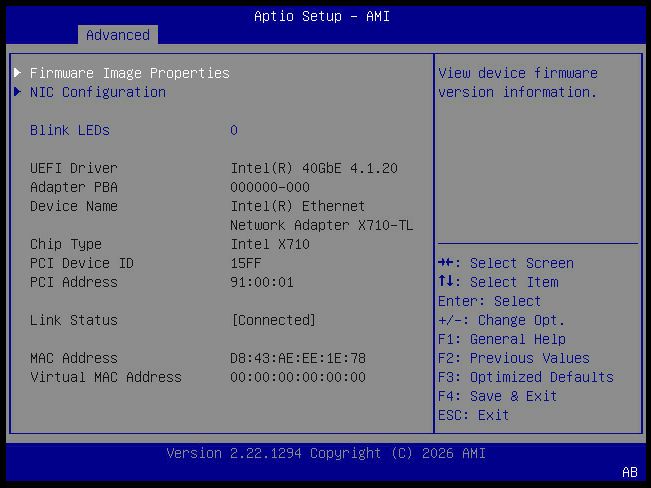Screen dimensions: 651x488
Task: Select the MAC Address label
Action: click(x=73, y=358)
